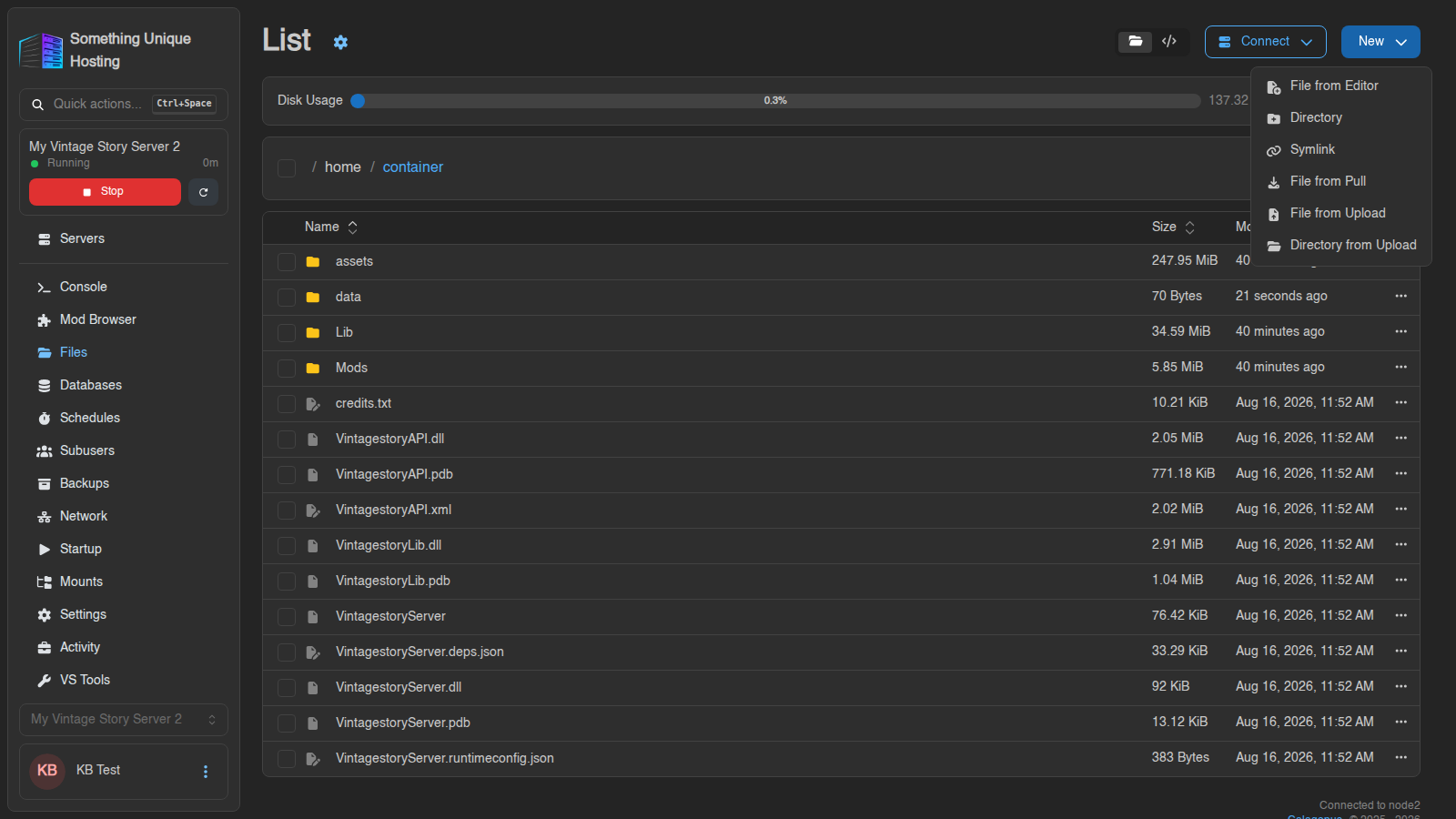
Task: Click the settings gear next to List title
Action: pos(340,42)
